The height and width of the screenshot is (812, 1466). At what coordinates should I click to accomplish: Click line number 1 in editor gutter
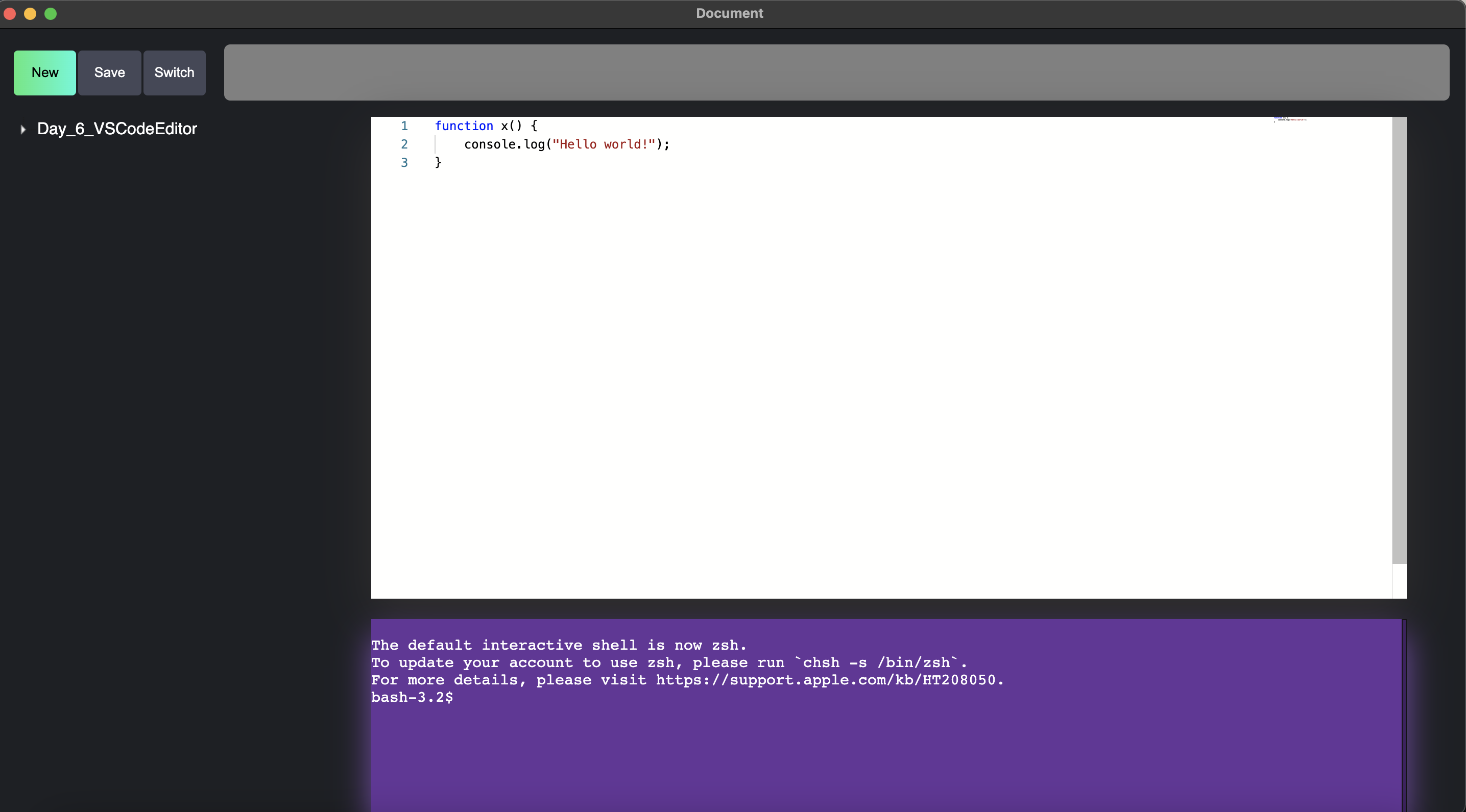pyautogui.click(x=404, y=126)
